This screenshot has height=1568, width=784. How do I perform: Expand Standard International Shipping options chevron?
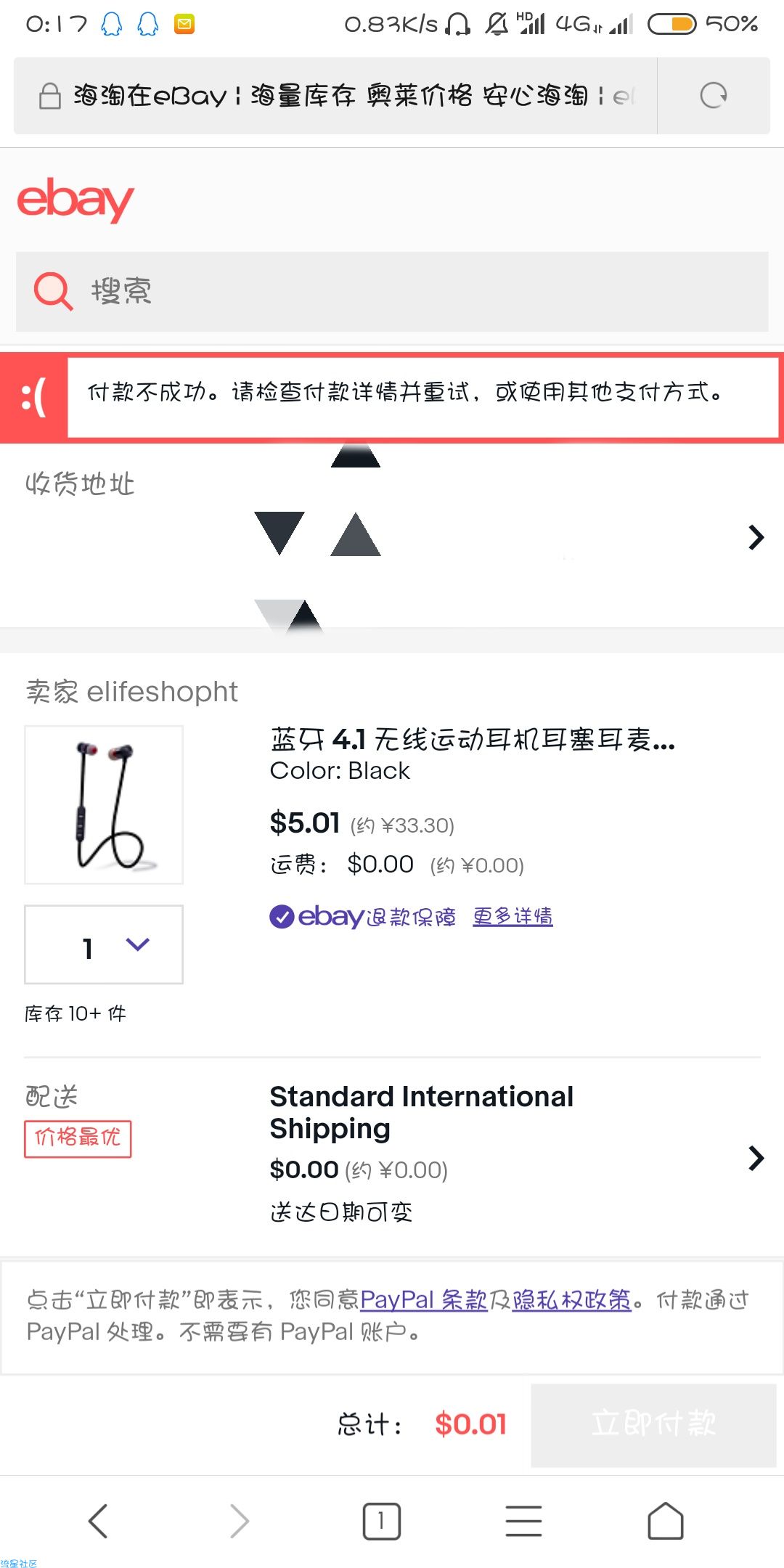click(756, 1158)
